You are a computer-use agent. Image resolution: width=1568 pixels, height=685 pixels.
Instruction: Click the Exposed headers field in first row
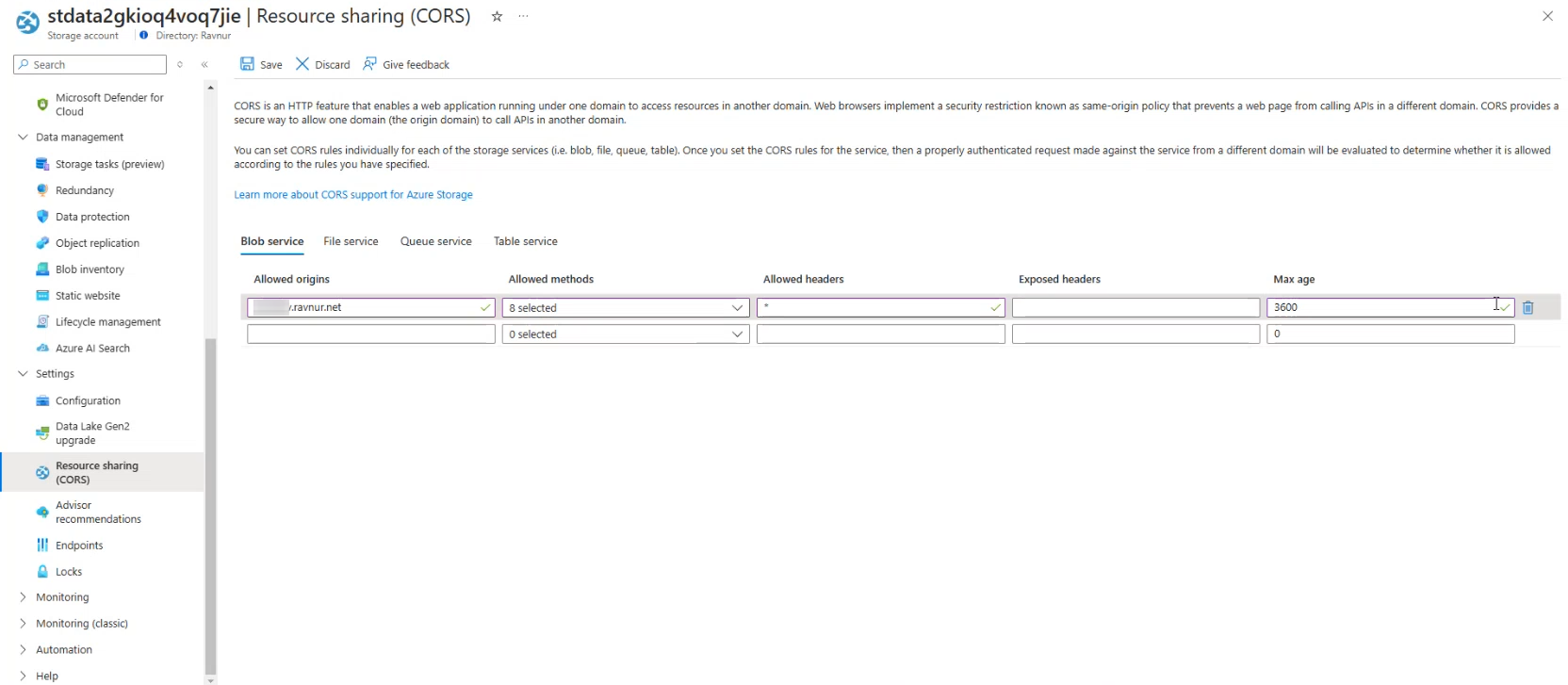[1135, 308]
